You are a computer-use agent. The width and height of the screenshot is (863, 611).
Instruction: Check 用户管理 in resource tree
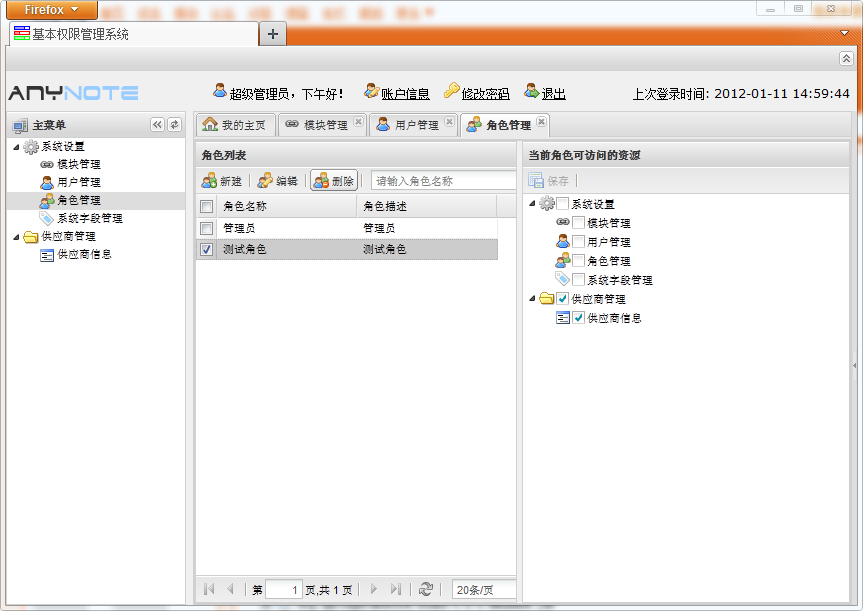[578, 241]
